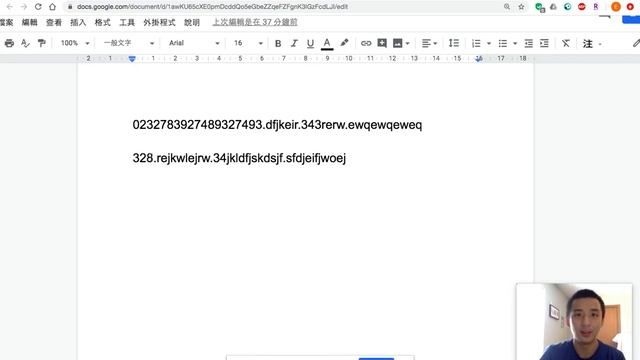The image size is (640, 360).
Task: Open the 插入 menu
Action: click(x=78, y=22)
